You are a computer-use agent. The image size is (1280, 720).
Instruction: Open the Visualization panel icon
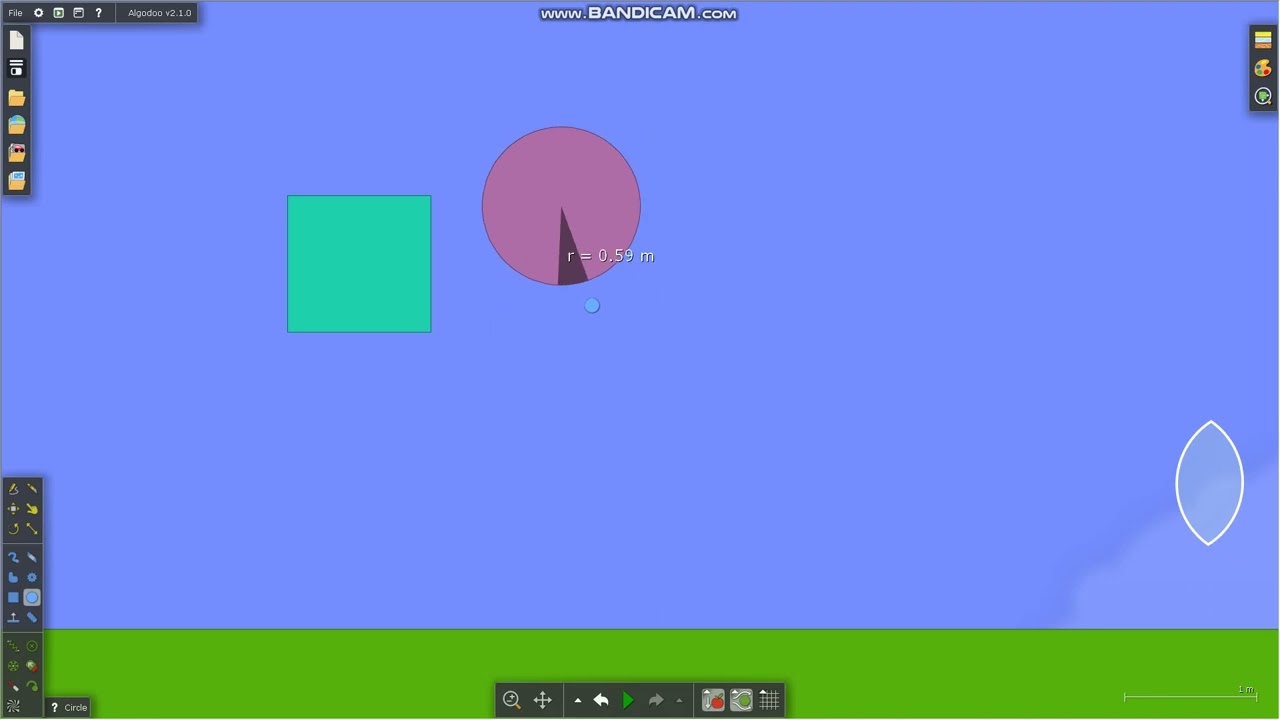click(1263, 97)
